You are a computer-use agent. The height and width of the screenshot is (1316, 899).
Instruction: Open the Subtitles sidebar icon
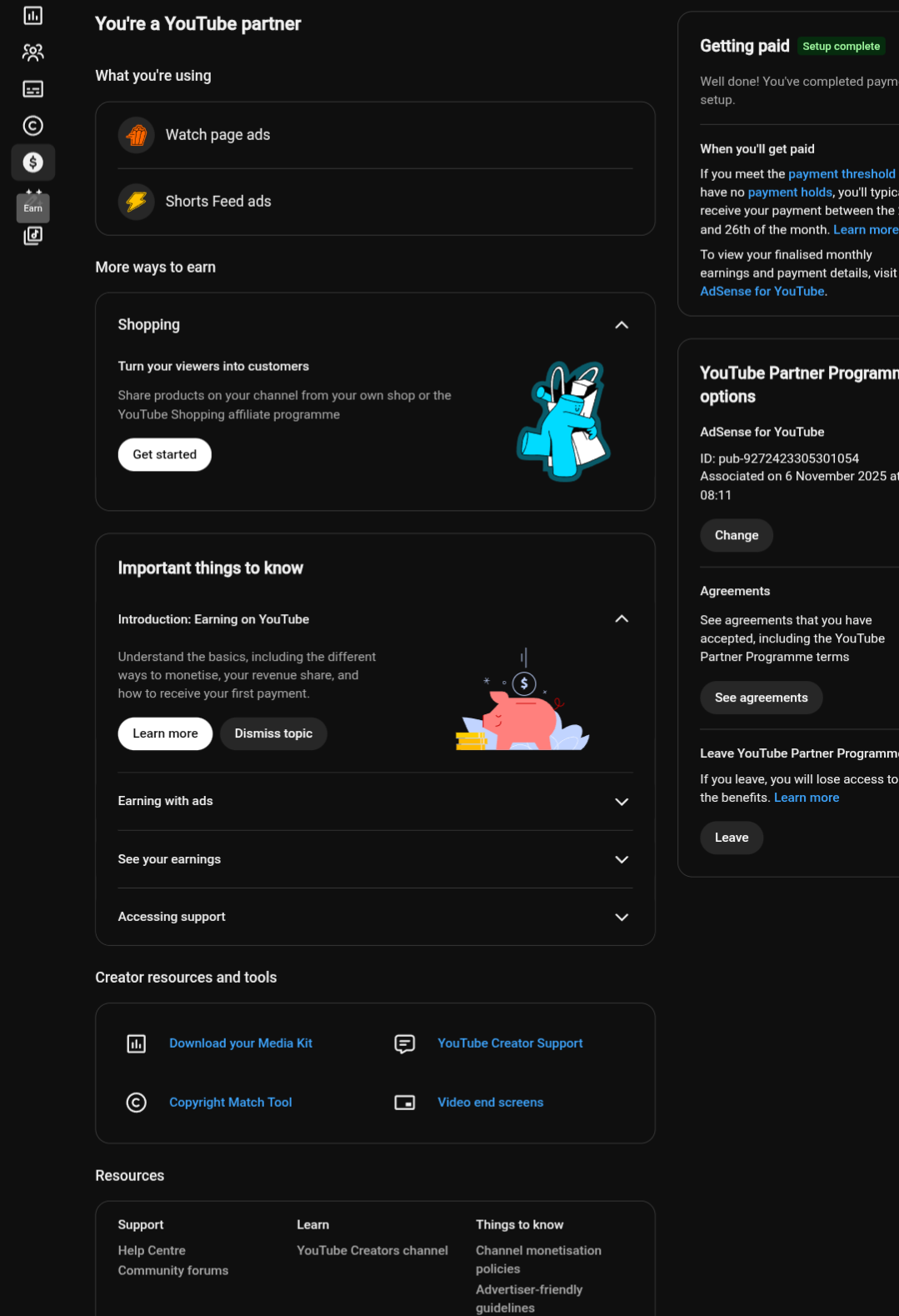33,89
